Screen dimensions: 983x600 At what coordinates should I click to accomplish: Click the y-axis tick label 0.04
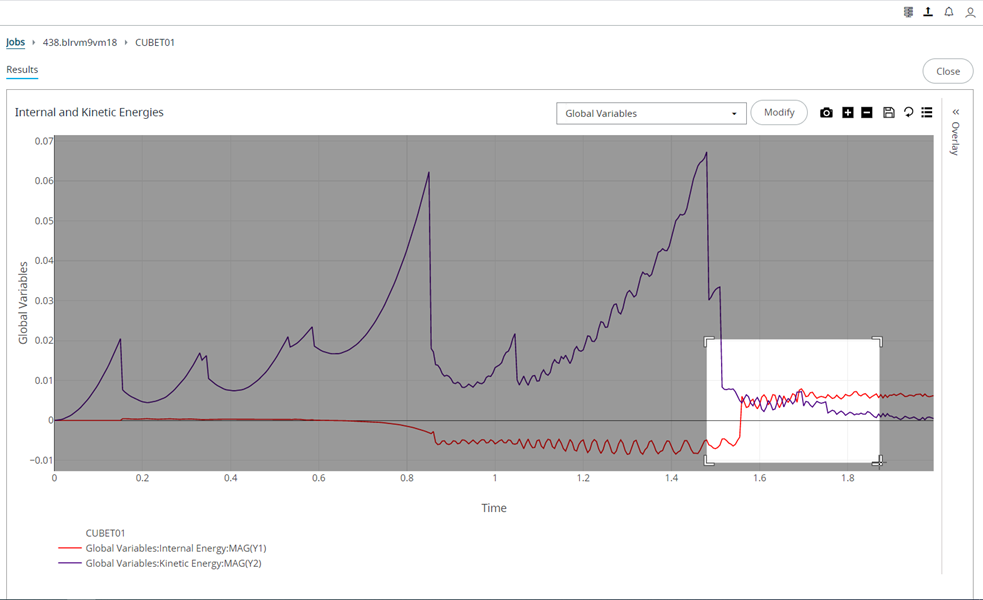(44, 261)
